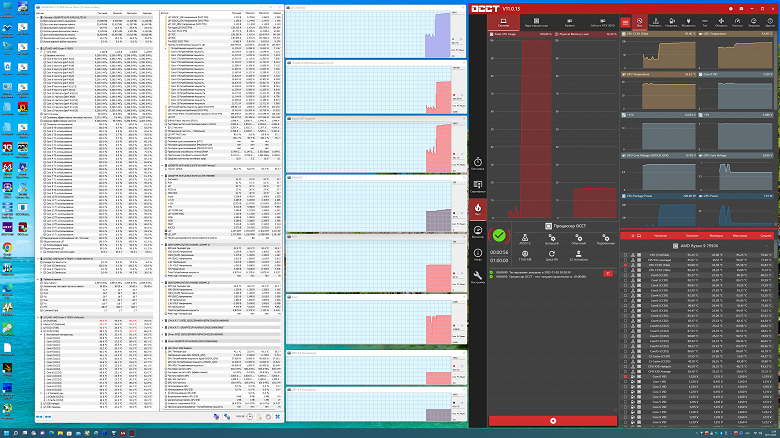Click the red hamburger view button in OCCT monitoring toolbar
Image resolution: width=780 pixels, height=438 pixels.
coord(625,22)
